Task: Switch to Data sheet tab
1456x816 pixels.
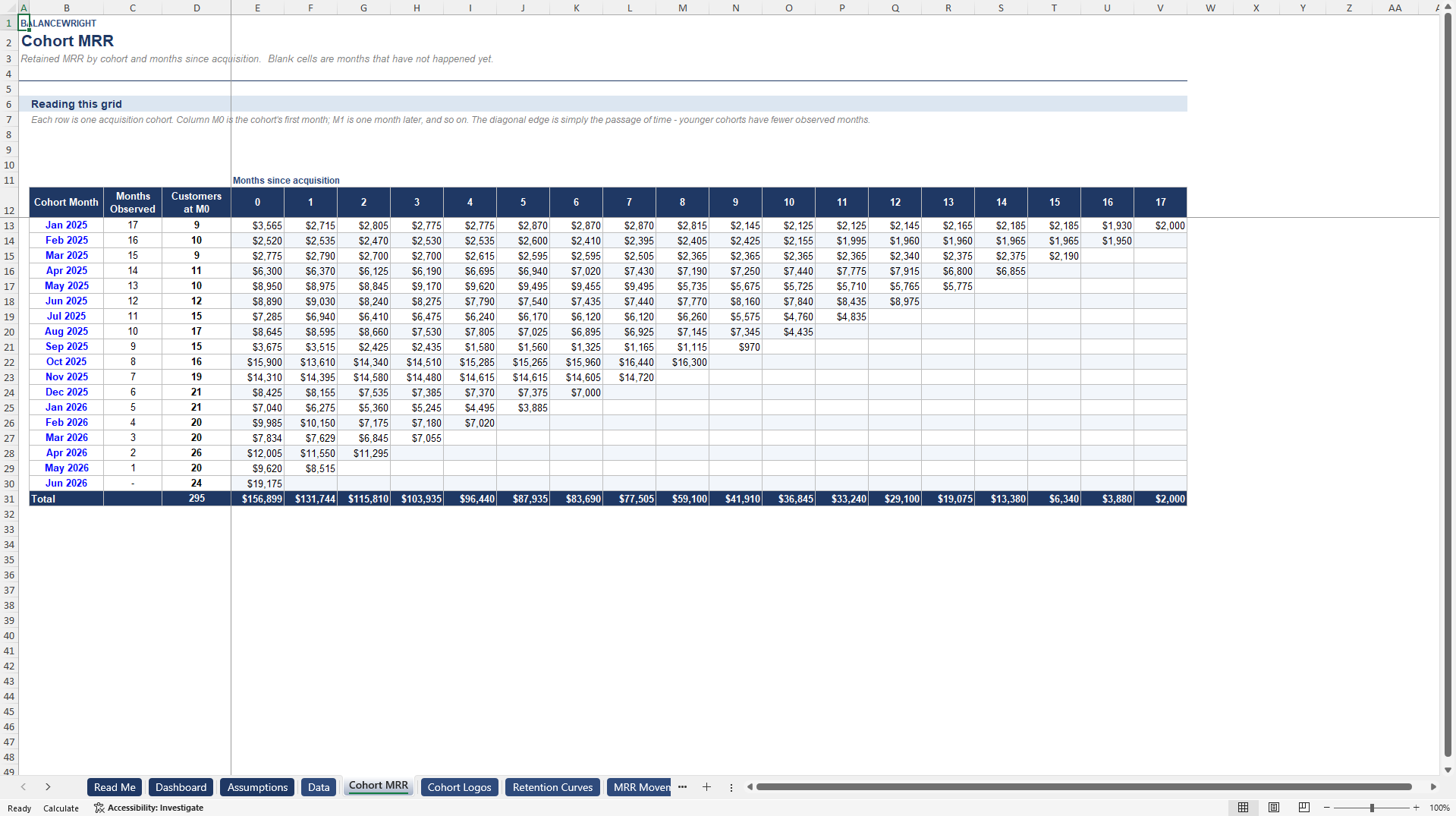Action: pos(319,787)
